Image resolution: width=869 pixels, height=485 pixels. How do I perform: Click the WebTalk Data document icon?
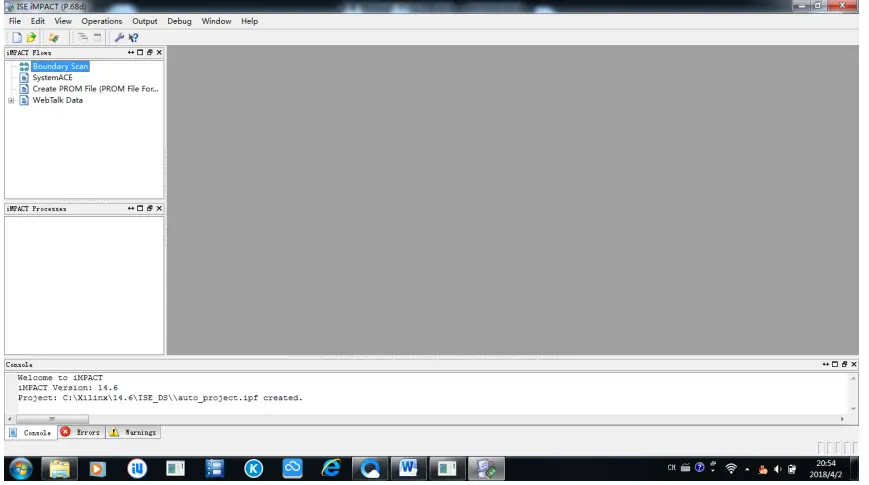(x=24, y=100)
